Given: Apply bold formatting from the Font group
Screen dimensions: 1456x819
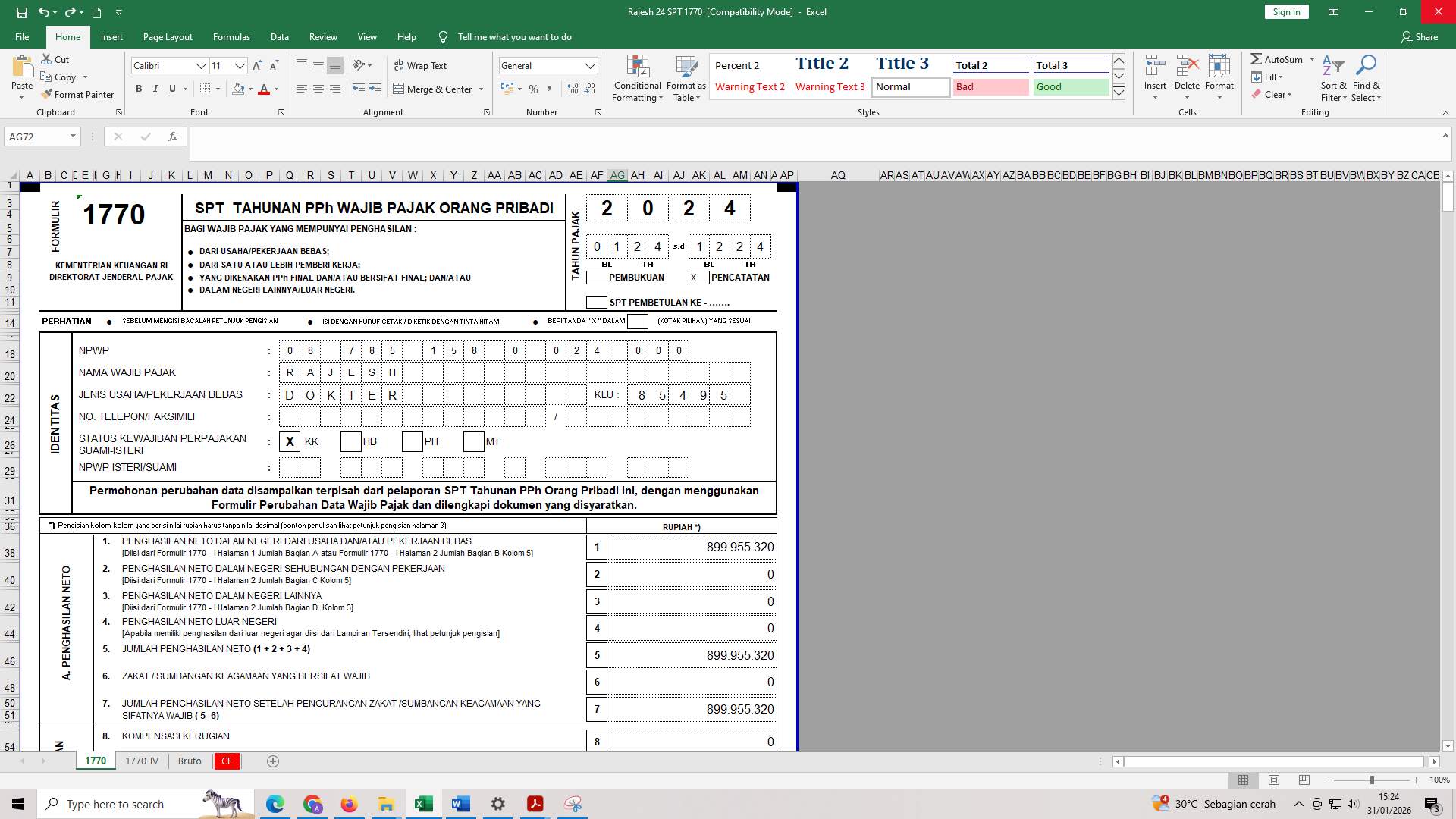Looking at the screenshot, I should [x=139, y=89].
